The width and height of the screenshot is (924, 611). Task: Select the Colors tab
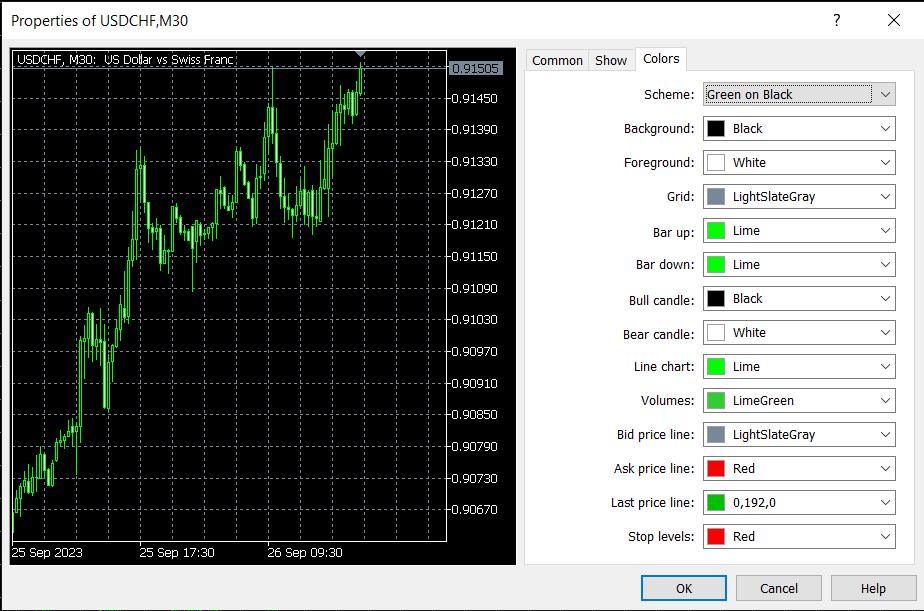(661, 59)
